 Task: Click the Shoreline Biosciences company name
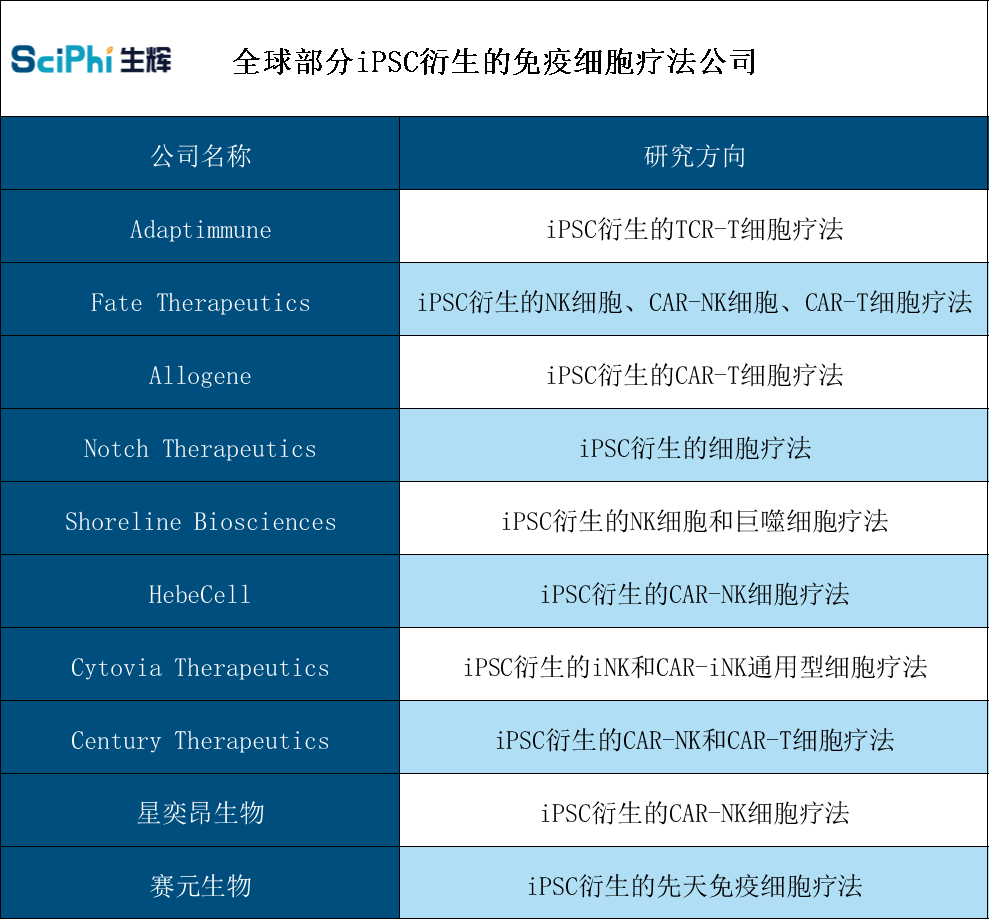pos(200,519)
